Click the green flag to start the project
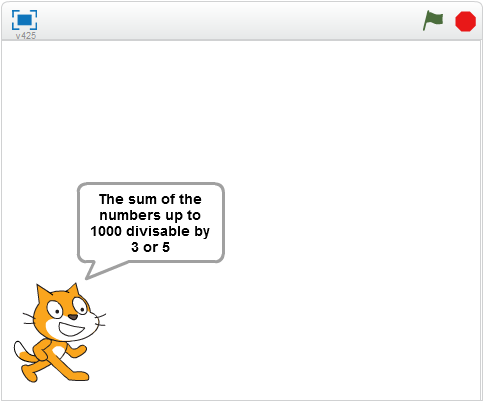This screenshot has width=484, height=402. pyautogui.click(x=433, y=20)
